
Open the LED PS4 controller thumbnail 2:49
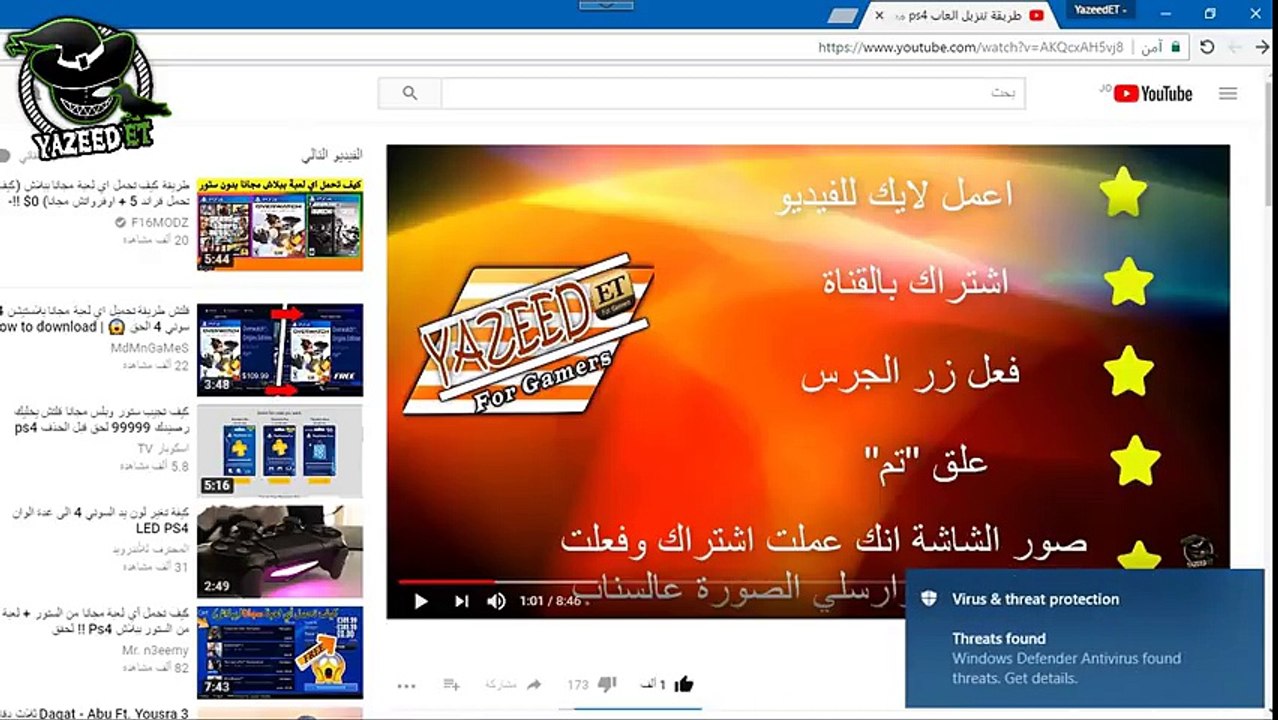pos(280,552)
